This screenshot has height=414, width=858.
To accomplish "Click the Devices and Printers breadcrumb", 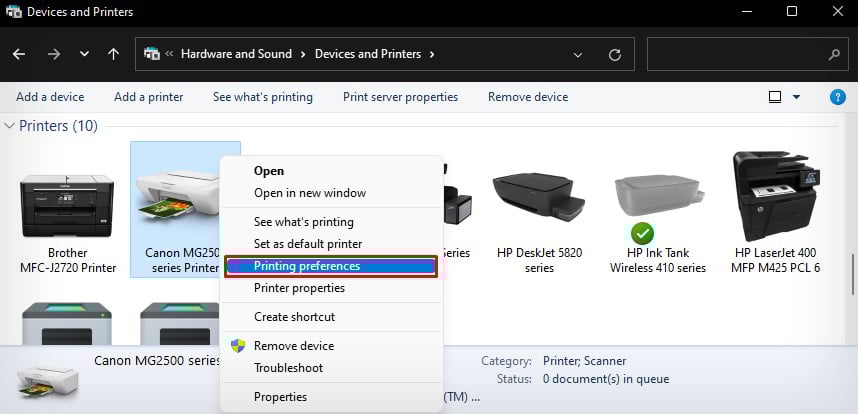I will [368, 54].
